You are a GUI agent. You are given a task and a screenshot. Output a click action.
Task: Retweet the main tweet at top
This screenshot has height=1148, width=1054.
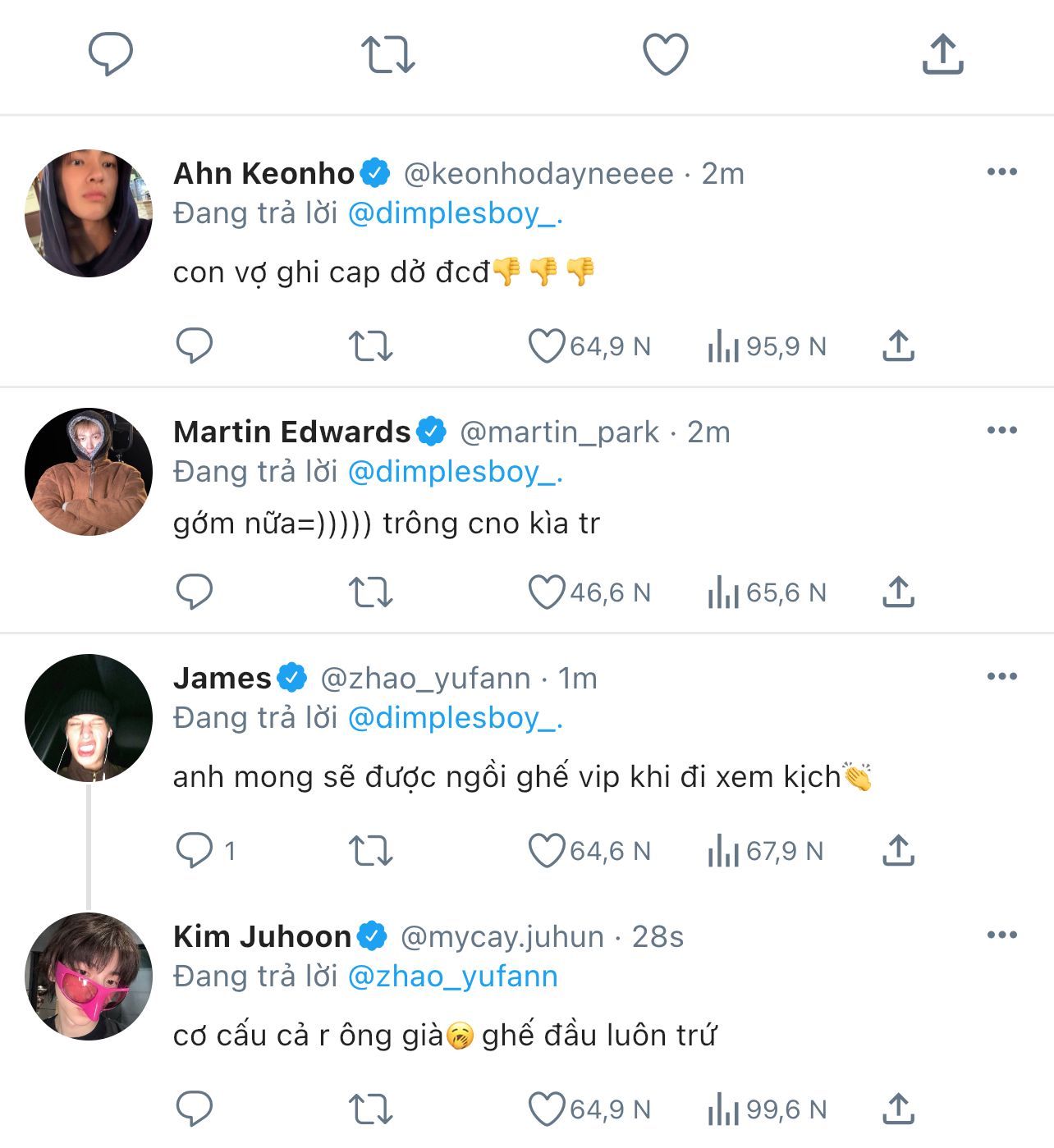(387, 55)
